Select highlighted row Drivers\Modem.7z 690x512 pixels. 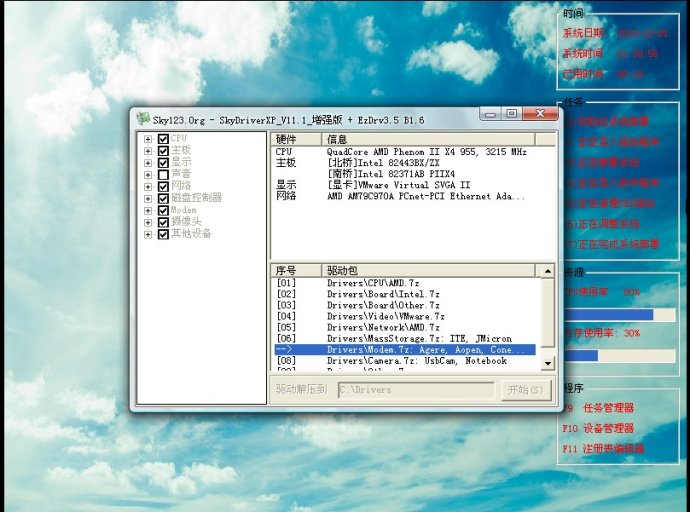pyautogui.click(x=405, y=350)
